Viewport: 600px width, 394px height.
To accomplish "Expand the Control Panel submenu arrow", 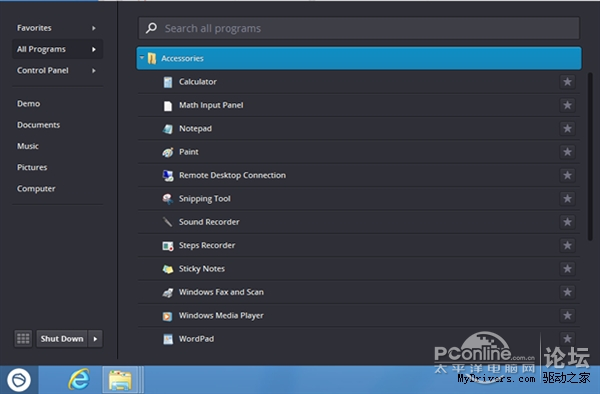I will click(x=94, y=71).
